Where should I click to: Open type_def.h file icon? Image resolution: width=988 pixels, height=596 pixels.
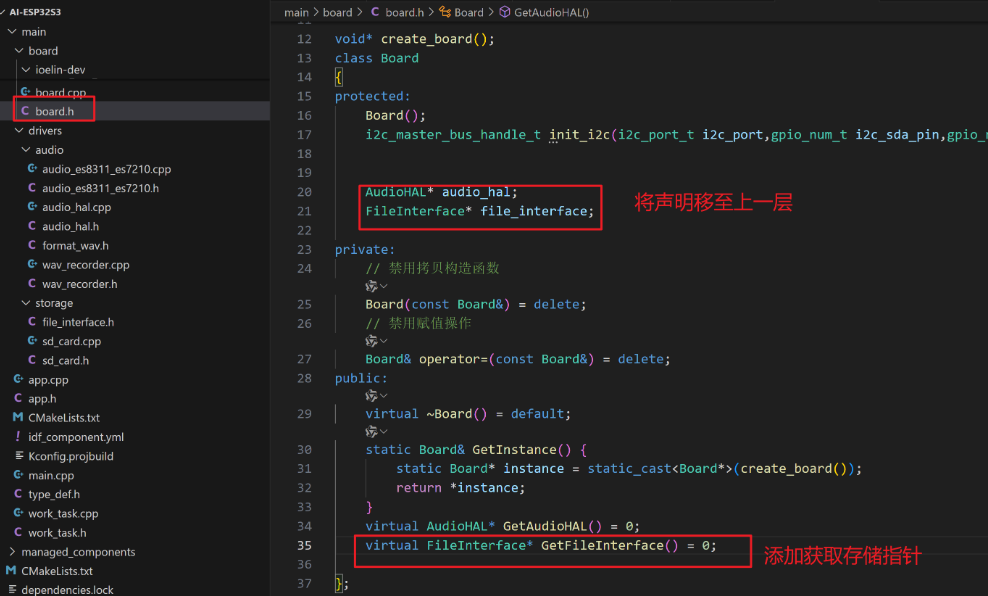tap(18, 494)
